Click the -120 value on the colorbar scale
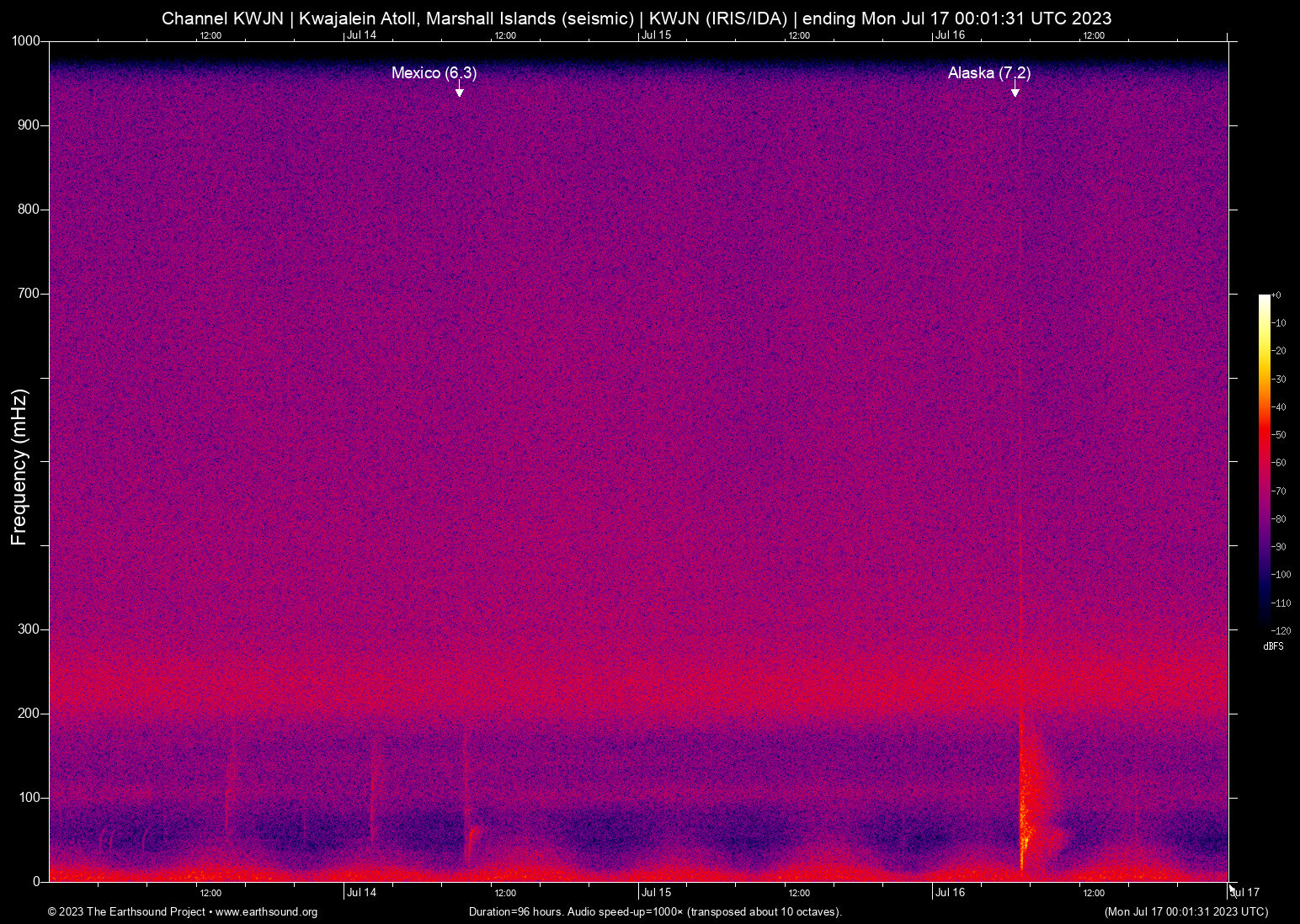This screenshot has width=1300, height=924. (1279, 630)
